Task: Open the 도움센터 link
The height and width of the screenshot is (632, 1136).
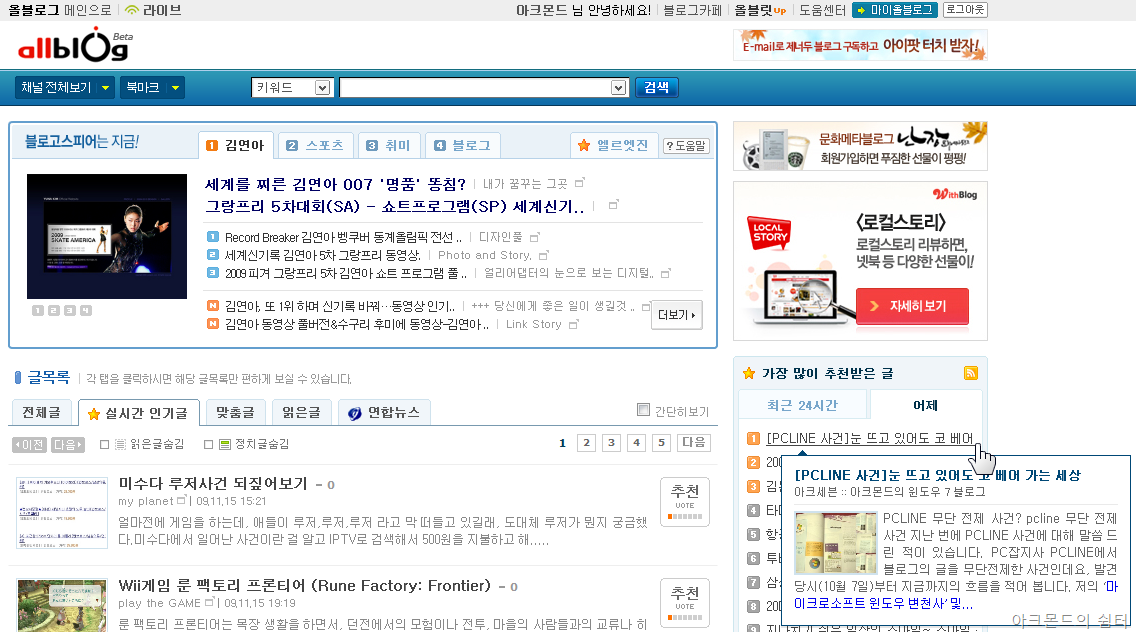Action: pyautogui.click(x=822, y=10)
